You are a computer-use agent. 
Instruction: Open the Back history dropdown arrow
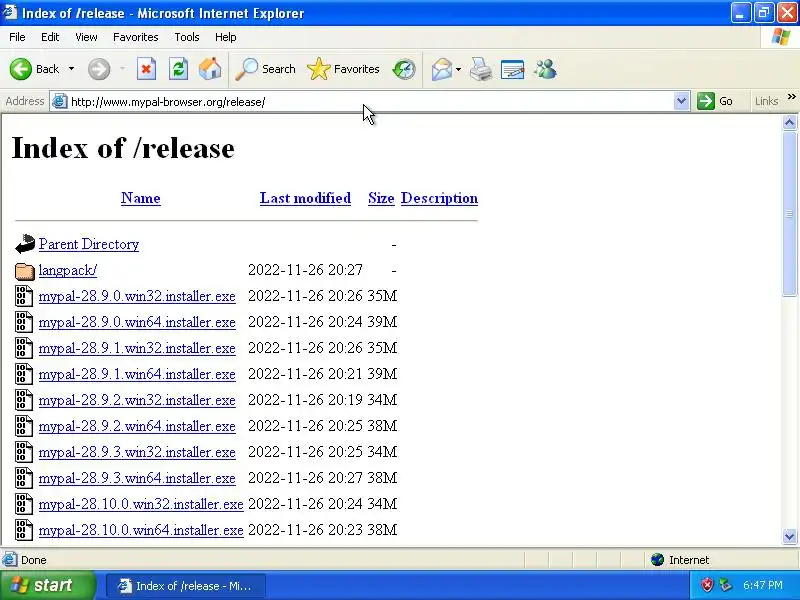(71, 69)
